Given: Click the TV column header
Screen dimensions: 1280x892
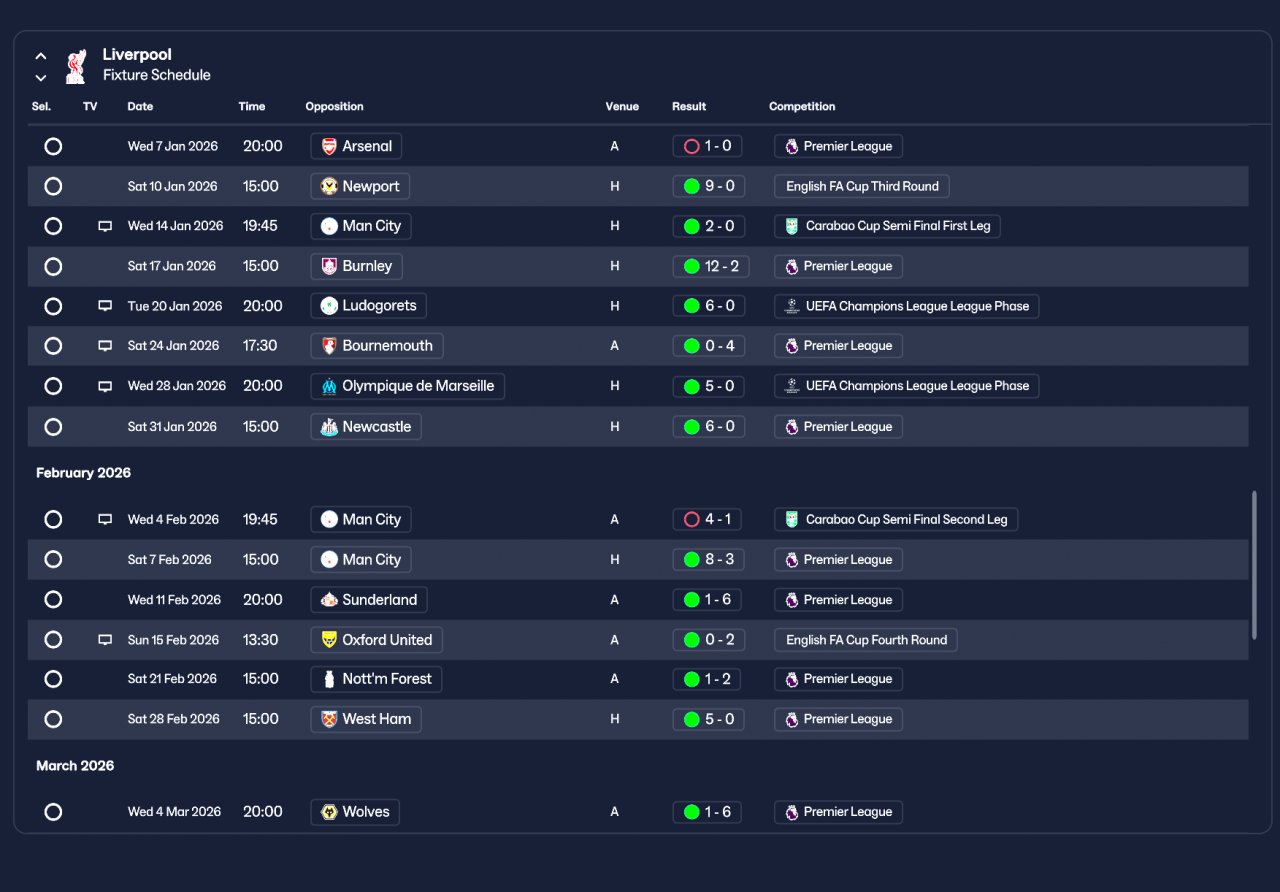Looking at the screenshot, I should (x=90, y=106).
